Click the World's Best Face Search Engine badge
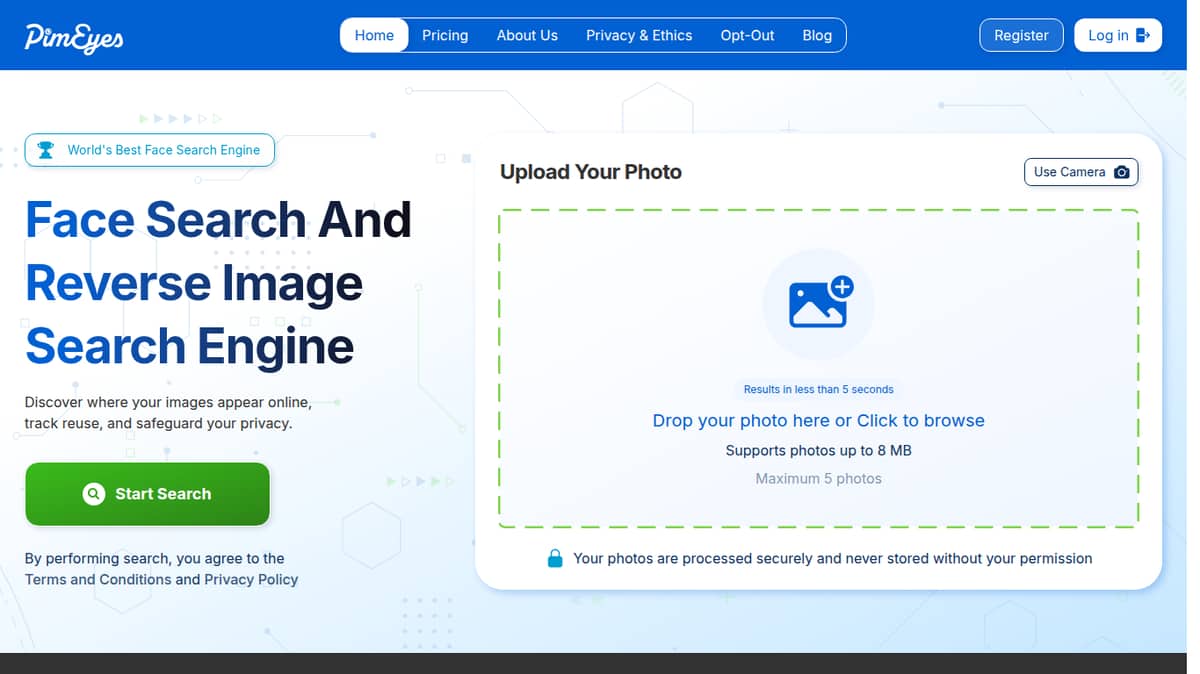 [x=150, y=150]
